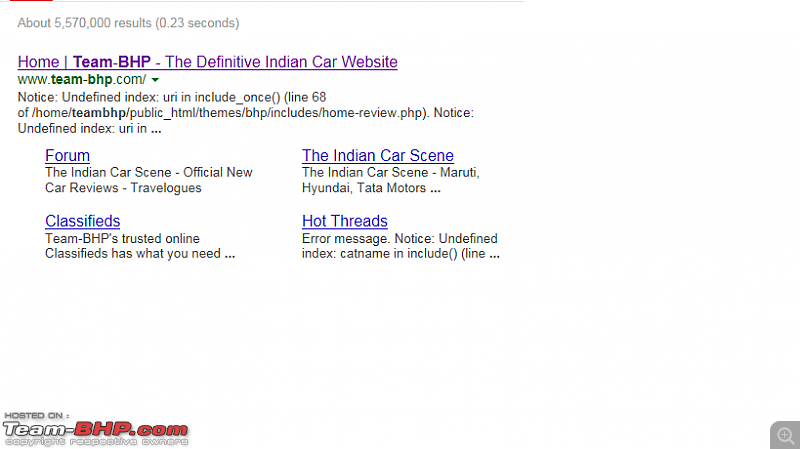Open The Indian Car Scene sitelink

tap(378, 156)
